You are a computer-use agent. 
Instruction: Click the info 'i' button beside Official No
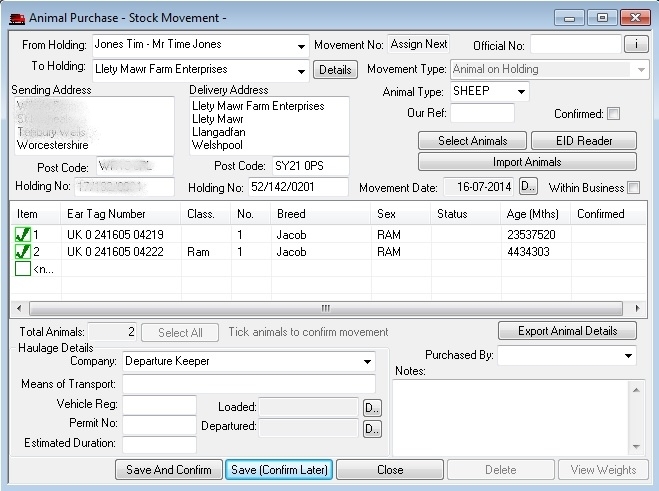pyautogui.click(x=636, y=44)
